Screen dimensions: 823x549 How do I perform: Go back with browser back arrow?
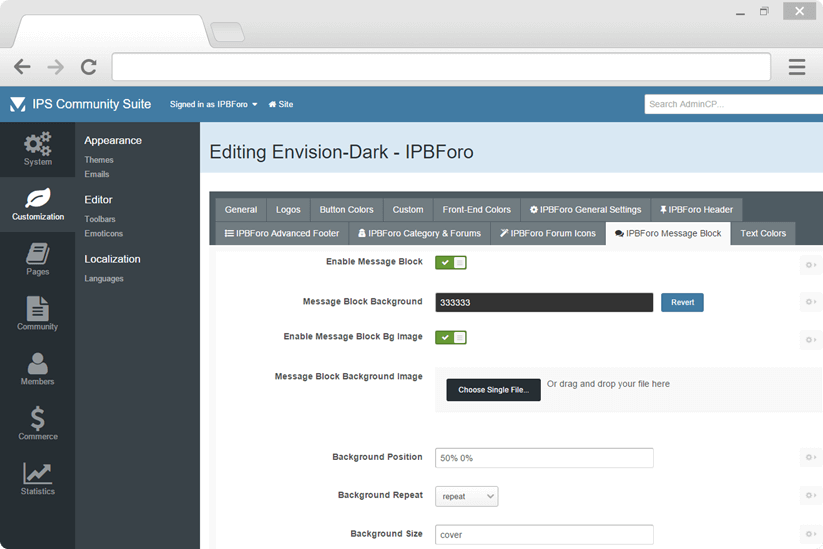pyautogui.click(x=22, y=67)
